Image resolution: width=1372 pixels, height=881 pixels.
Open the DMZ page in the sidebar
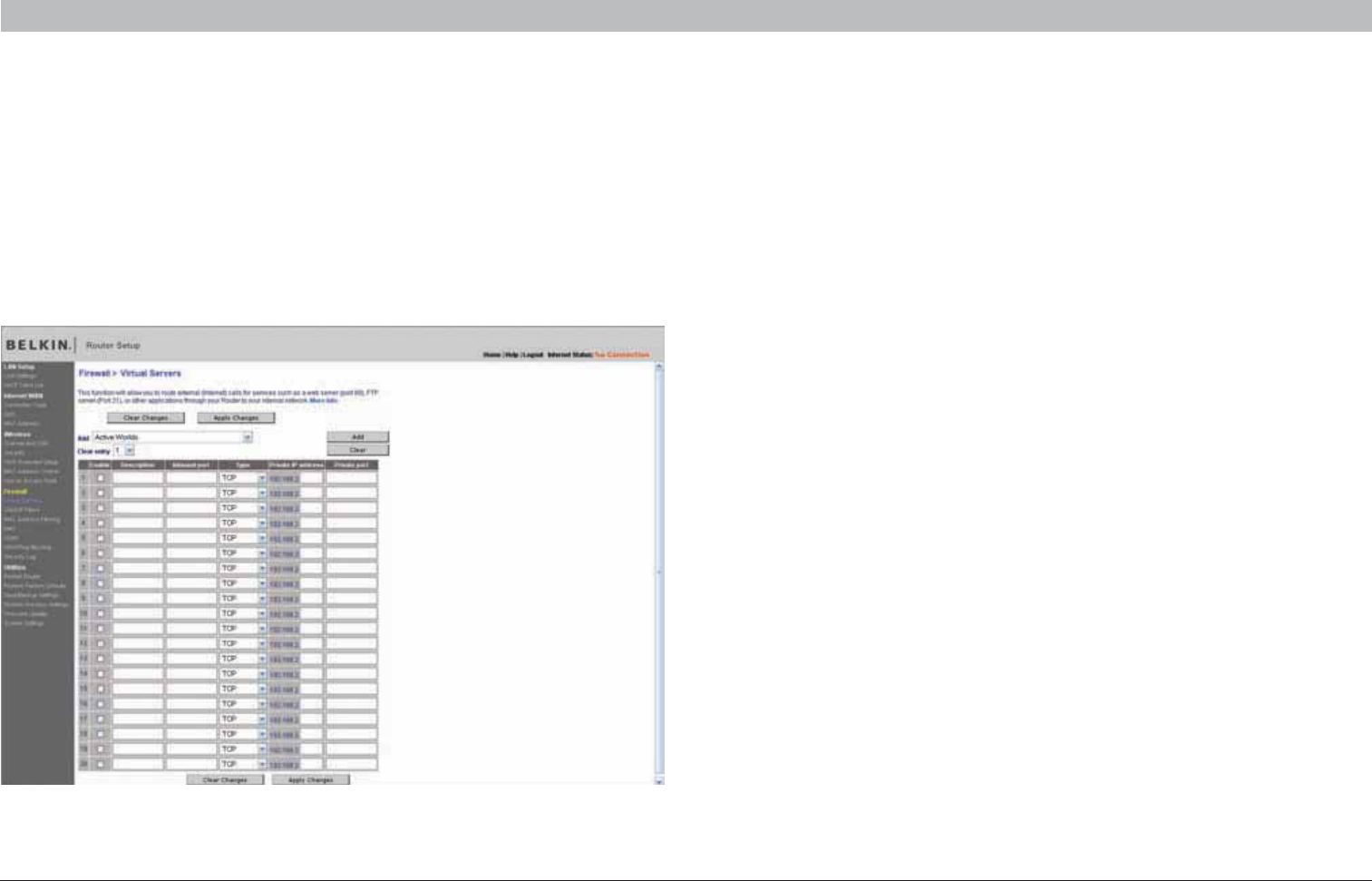tap(10, 538)
